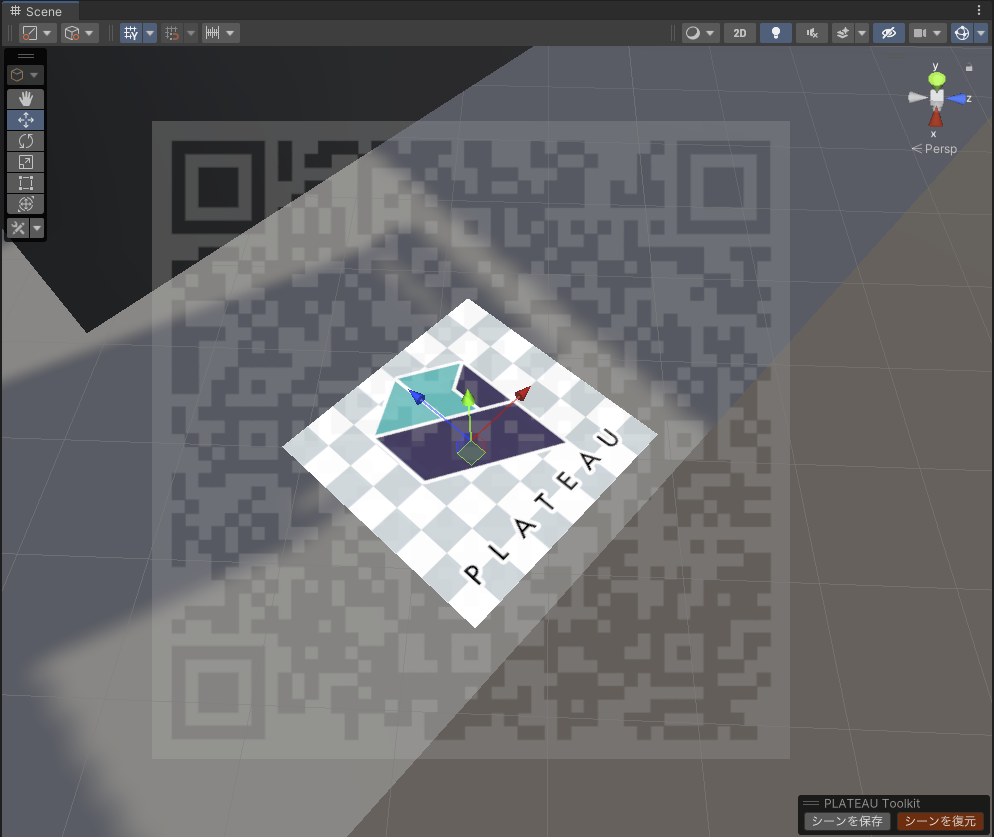Image resolution: width=994 pixels, height=837 pixels.
Task: Expand the custom editor tools dropdown arrow
Action: pyautogui.click(x=37, y=228)
